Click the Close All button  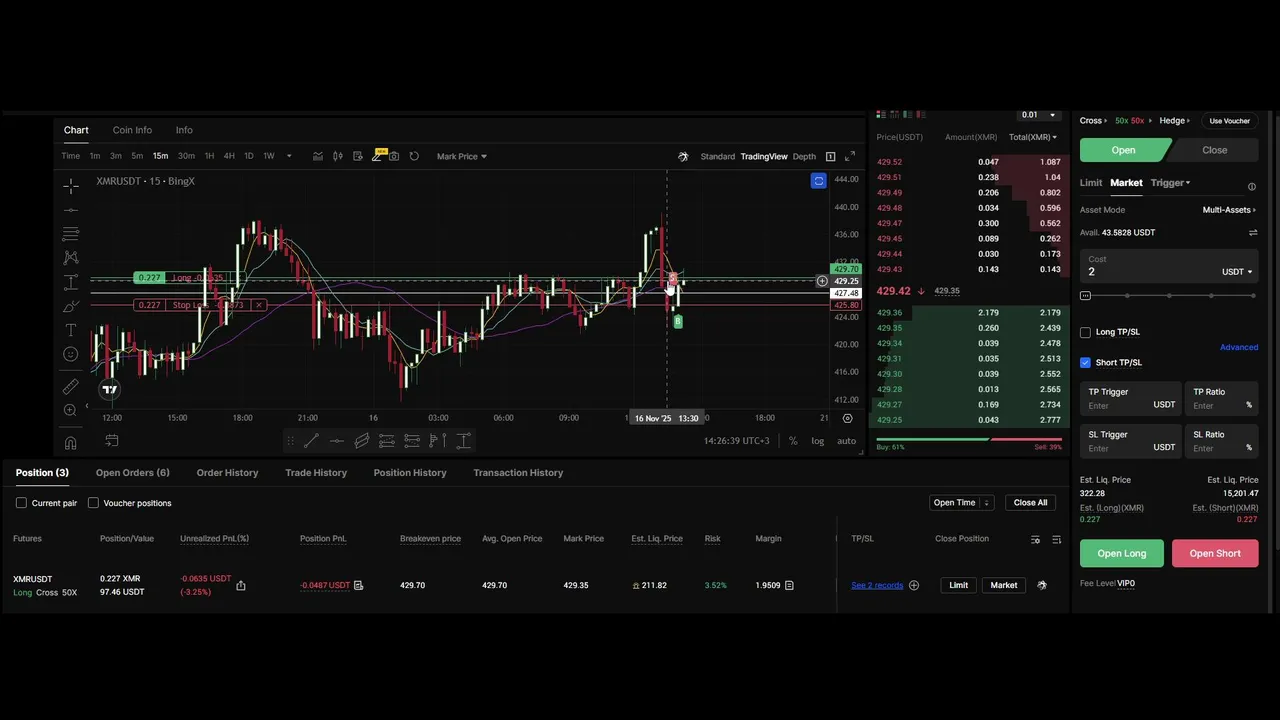[1030, 503]
